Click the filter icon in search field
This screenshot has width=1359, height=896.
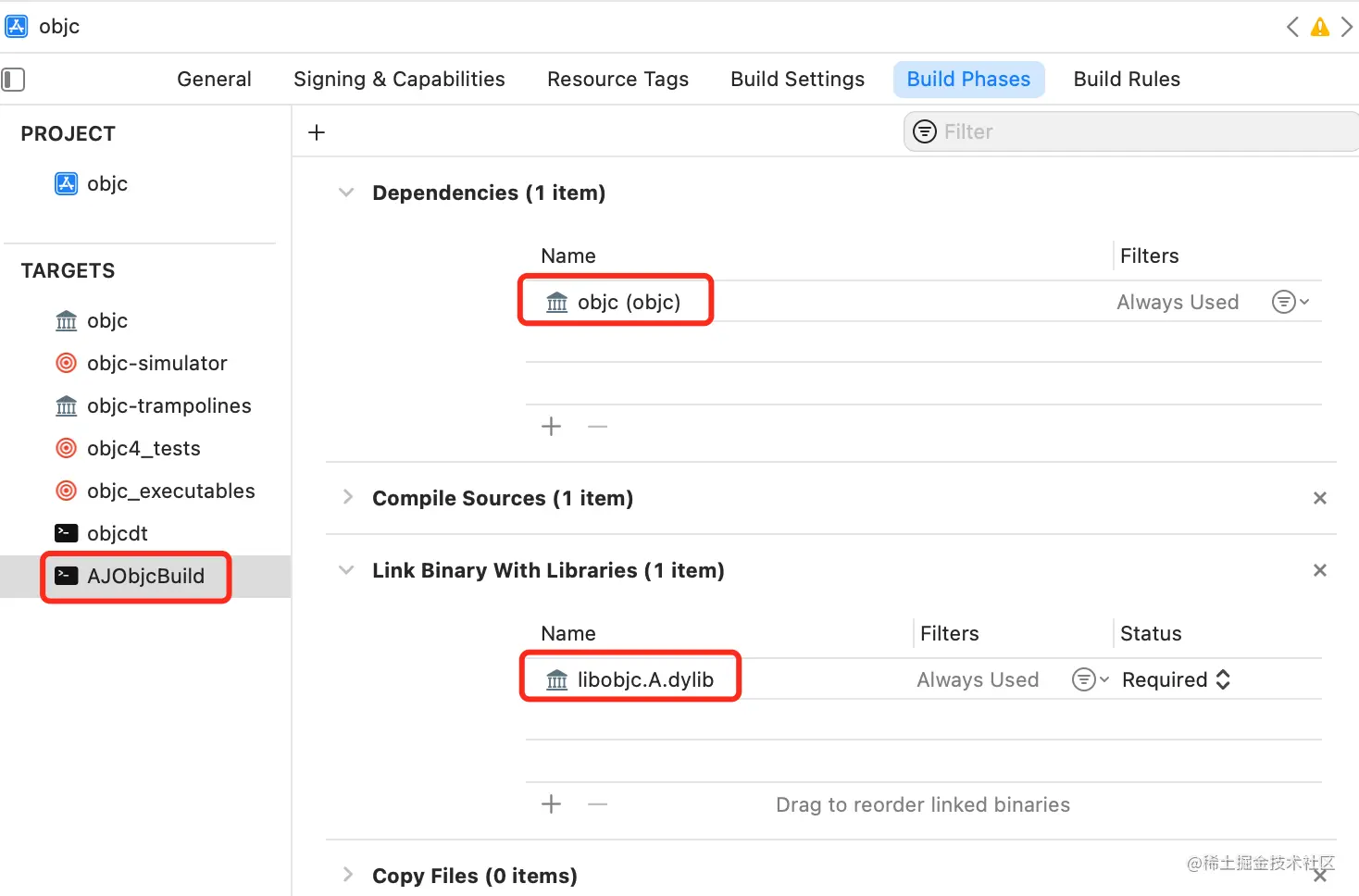925,131
